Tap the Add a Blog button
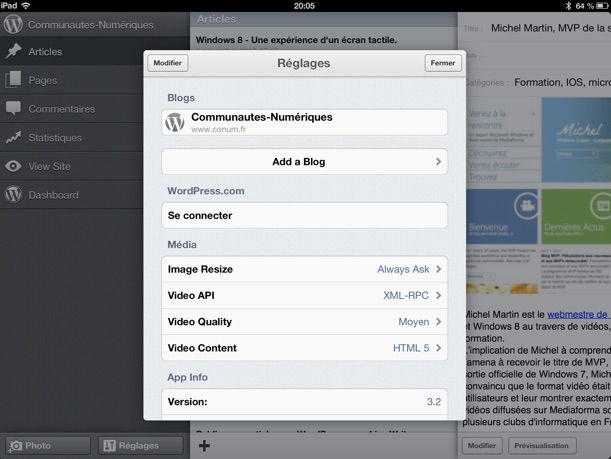The image size is (611, 459). [304, 161]
